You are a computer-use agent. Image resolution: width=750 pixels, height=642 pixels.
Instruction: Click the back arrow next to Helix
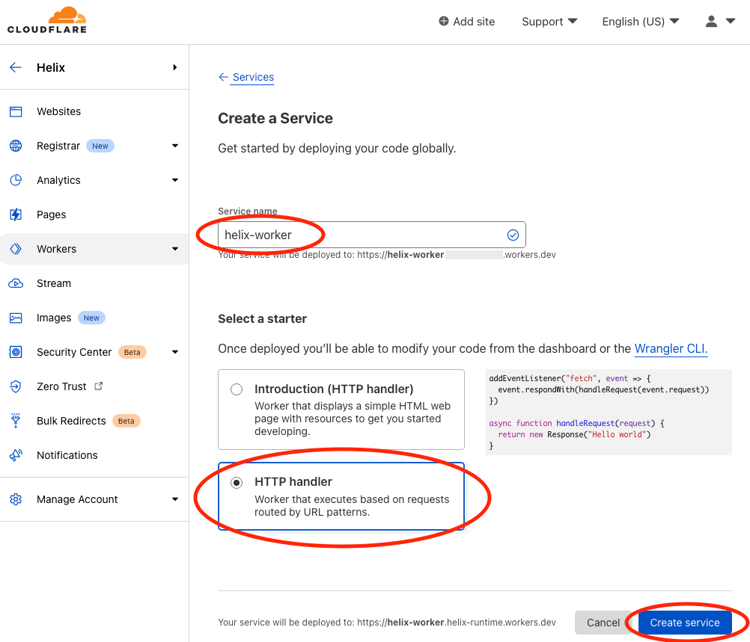pyautogui.click(x=16, y=67)
